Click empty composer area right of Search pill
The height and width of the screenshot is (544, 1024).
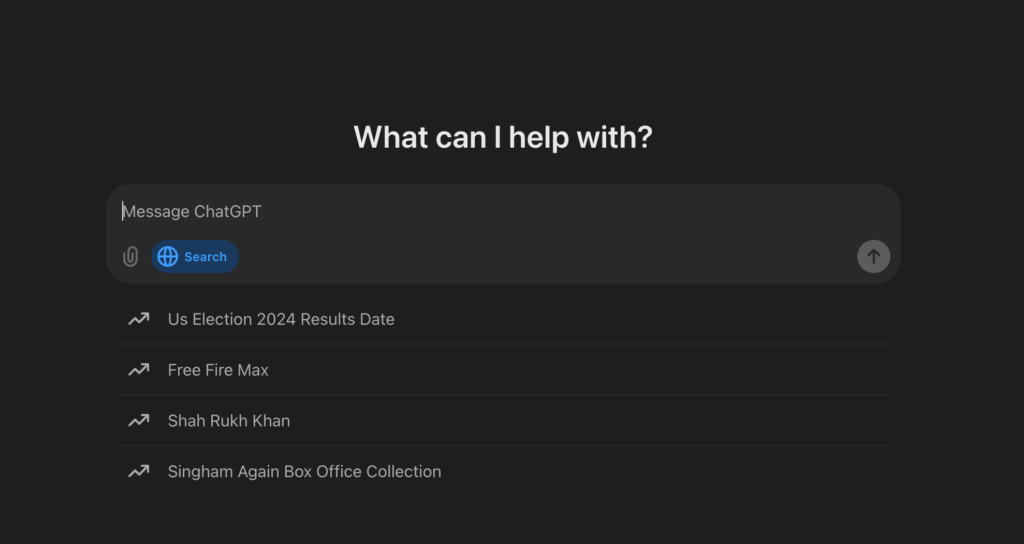tap(540, 257)
